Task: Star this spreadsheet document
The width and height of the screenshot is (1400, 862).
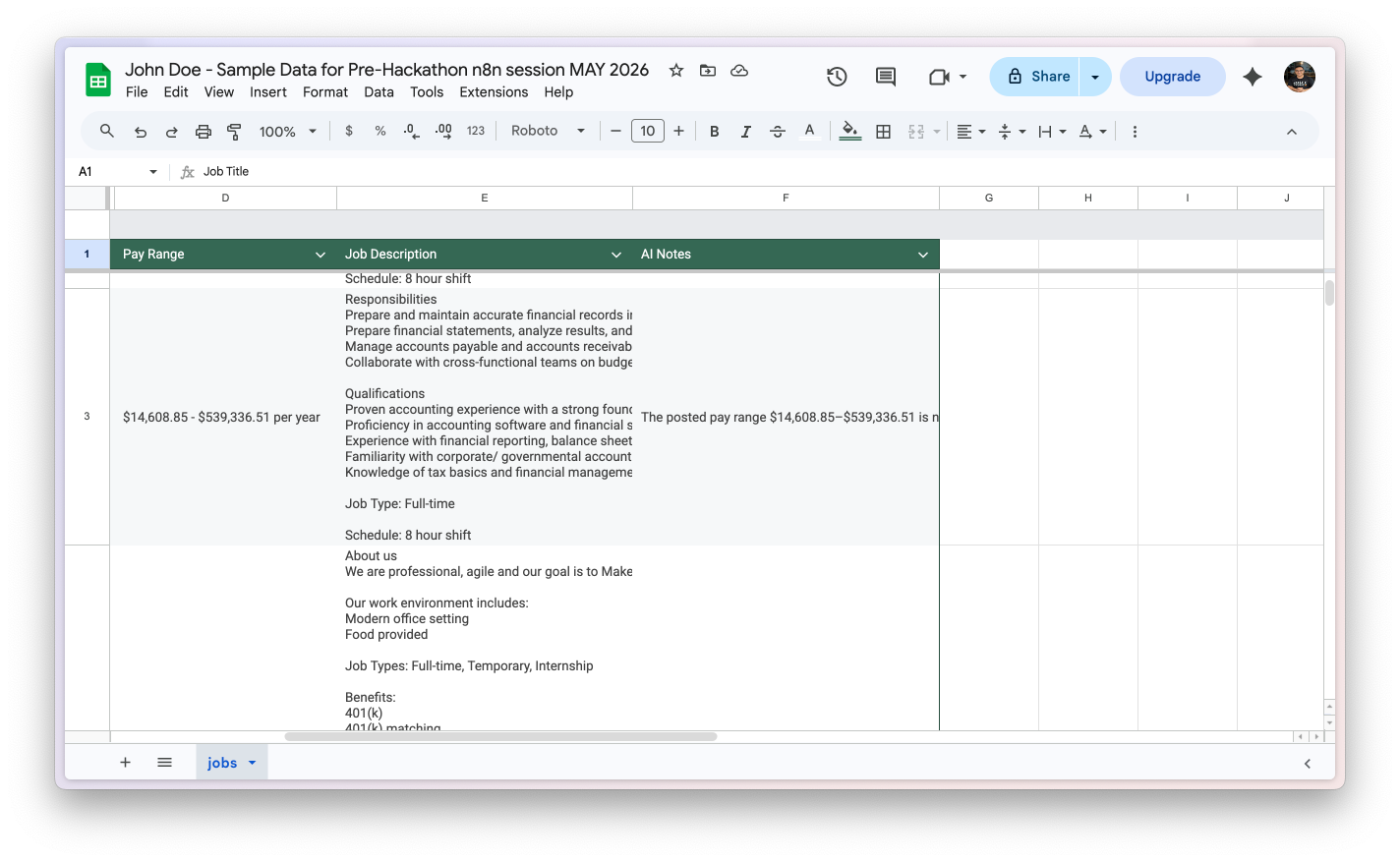Action: point(676,70)
